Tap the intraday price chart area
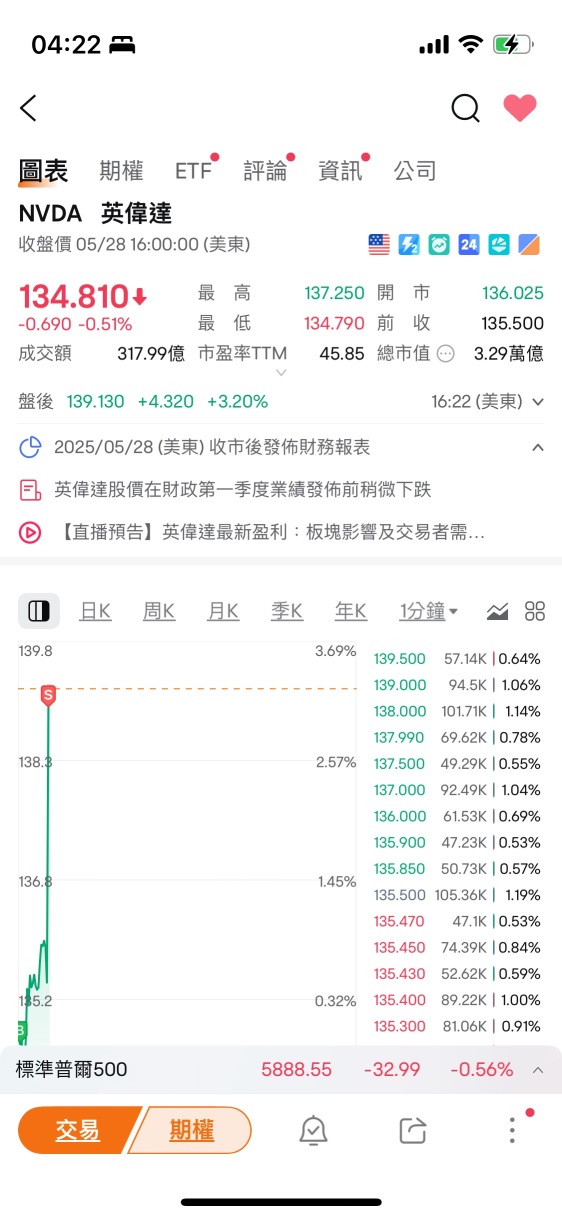The image size is (562, 1218). pos(187,845)
